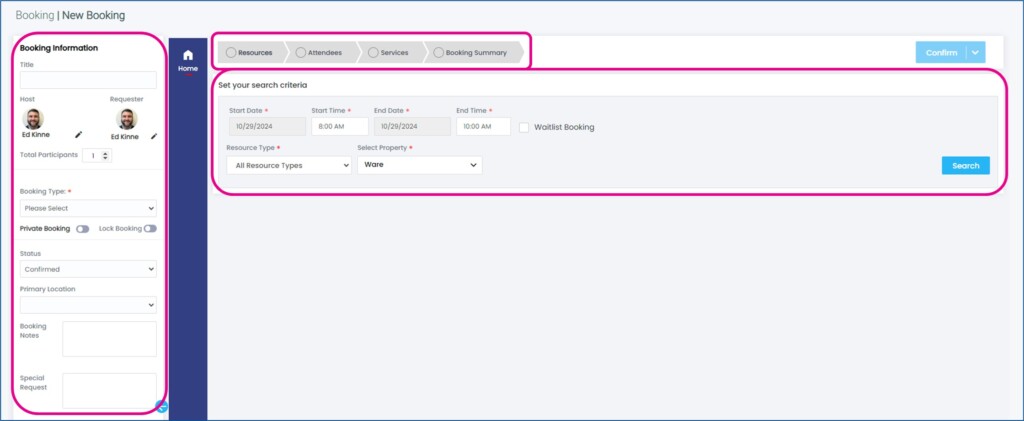Screen dimensions: 1024x421
Task: Go to the Attendees step tab
Action: tap(323, 53)
